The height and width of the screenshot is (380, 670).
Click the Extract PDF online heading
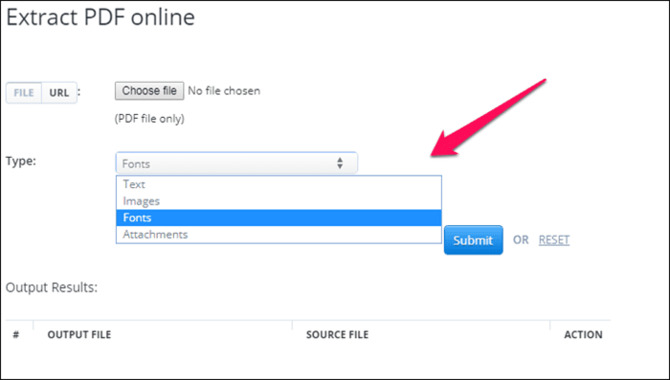point(100,17)
